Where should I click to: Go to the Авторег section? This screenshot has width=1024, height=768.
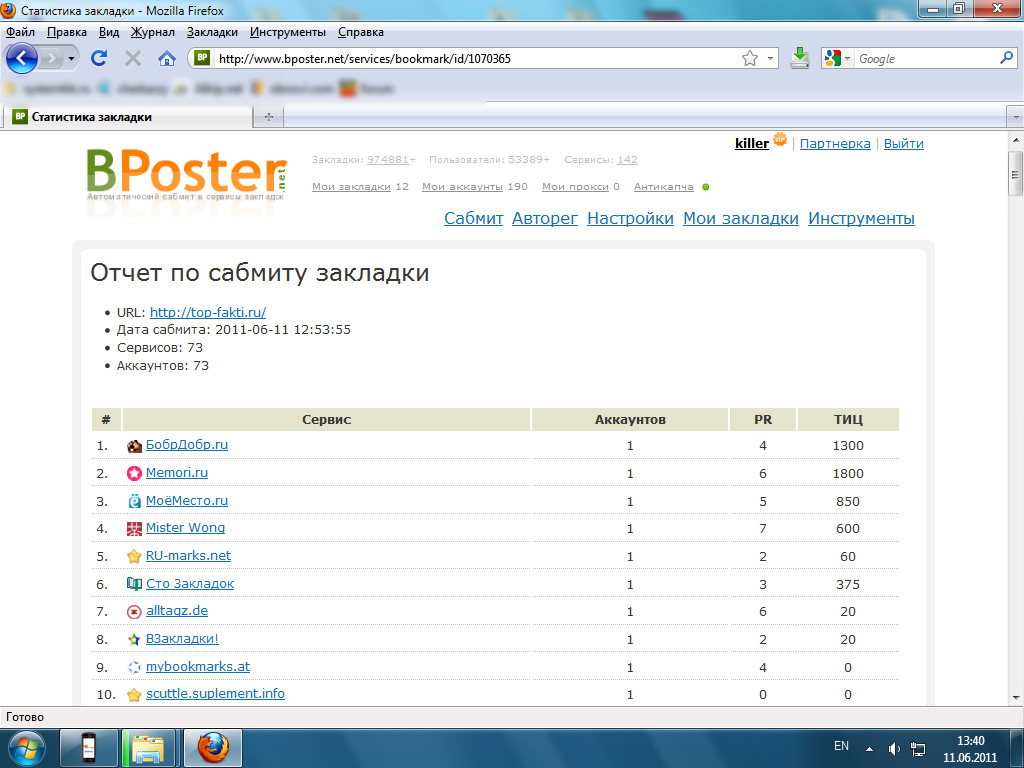(545, 219)
